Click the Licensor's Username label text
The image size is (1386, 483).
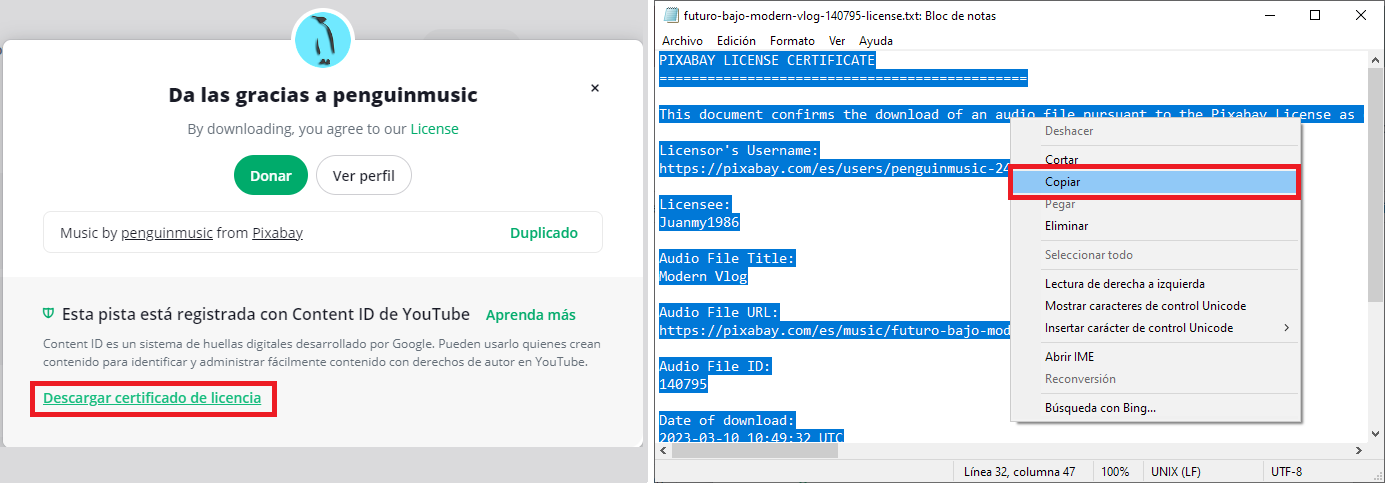coord(739,150)
